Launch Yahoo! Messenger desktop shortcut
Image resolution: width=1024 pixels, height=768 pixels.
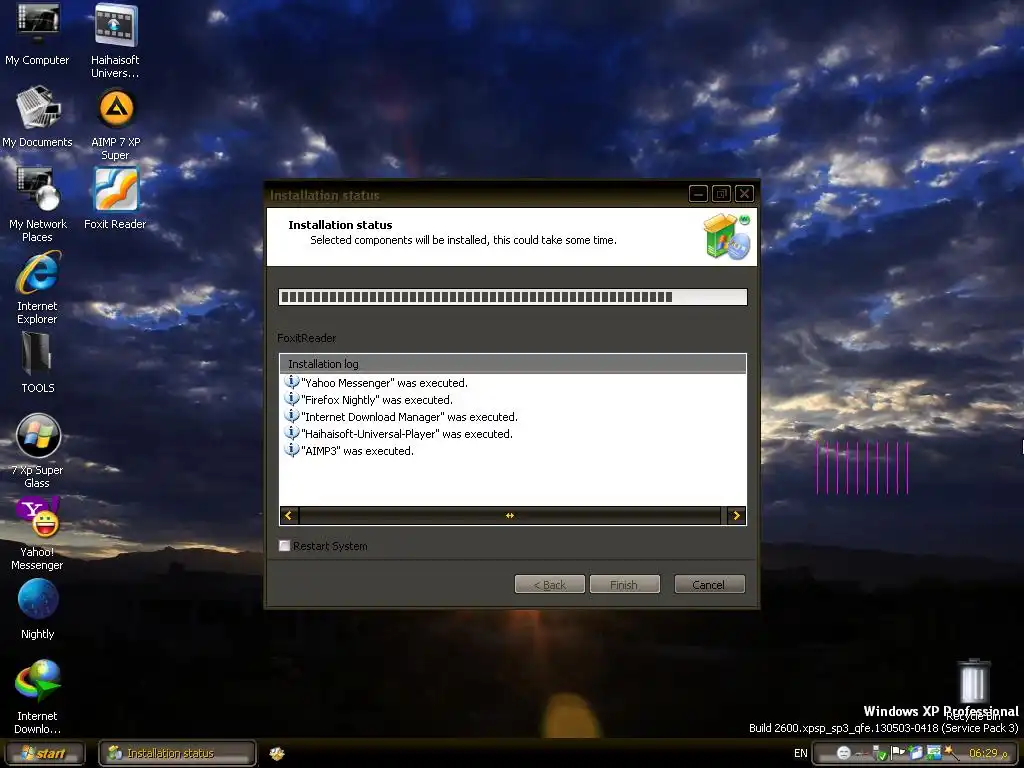[x=37, y=533]
